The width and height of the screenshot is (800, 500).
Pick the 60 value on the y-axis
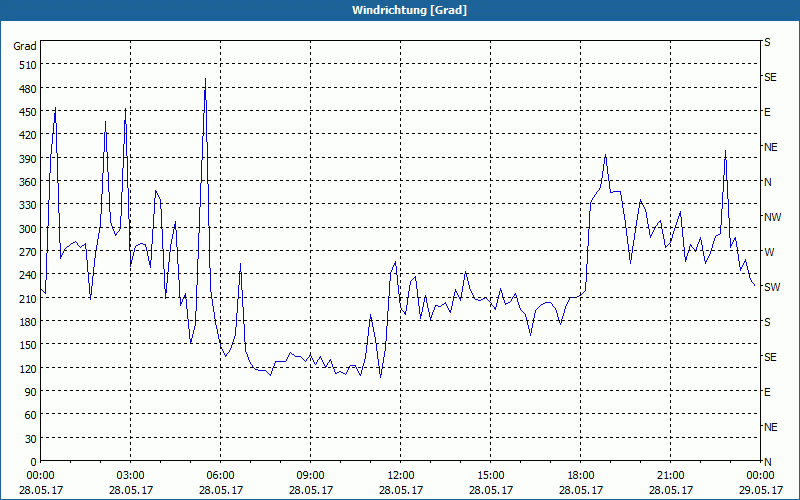click(31, 415)
